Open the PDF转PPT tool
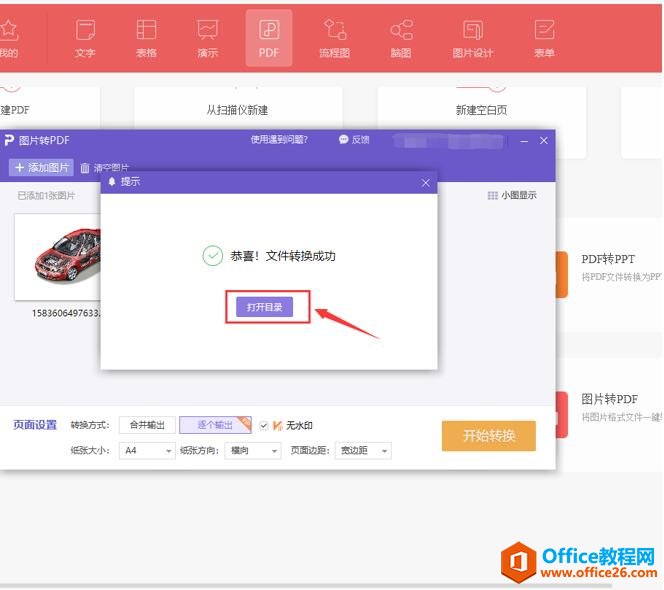This screenshot has height=590, width=664. [608, 259]
